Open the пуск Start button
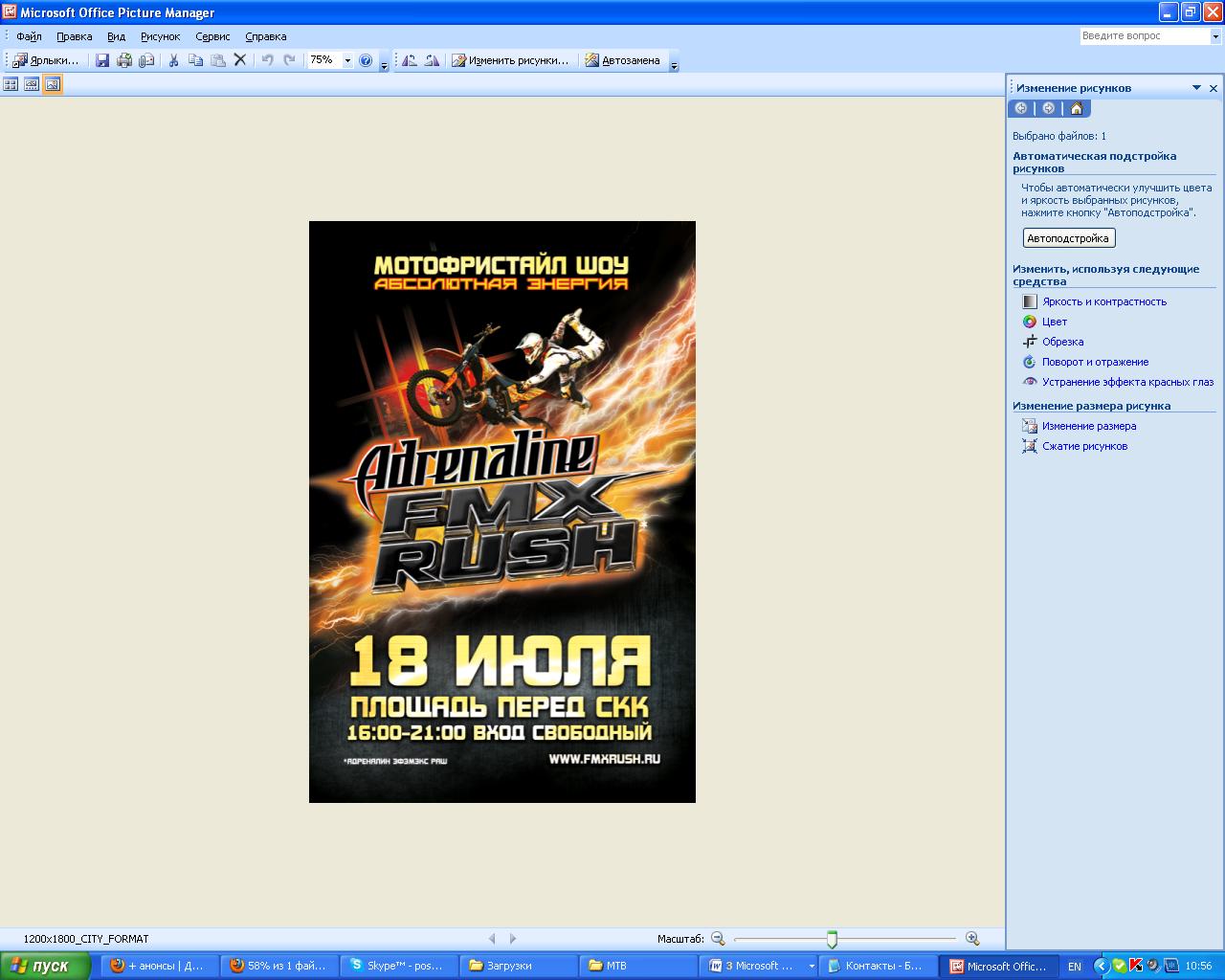The width and height of the screenshot is (1225, 980). [x=45, y=966]
